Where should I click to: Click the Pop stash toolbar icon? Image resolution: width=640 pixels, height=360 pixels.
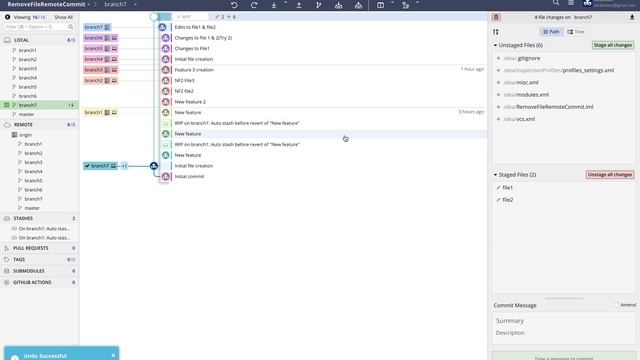point(358,5)
